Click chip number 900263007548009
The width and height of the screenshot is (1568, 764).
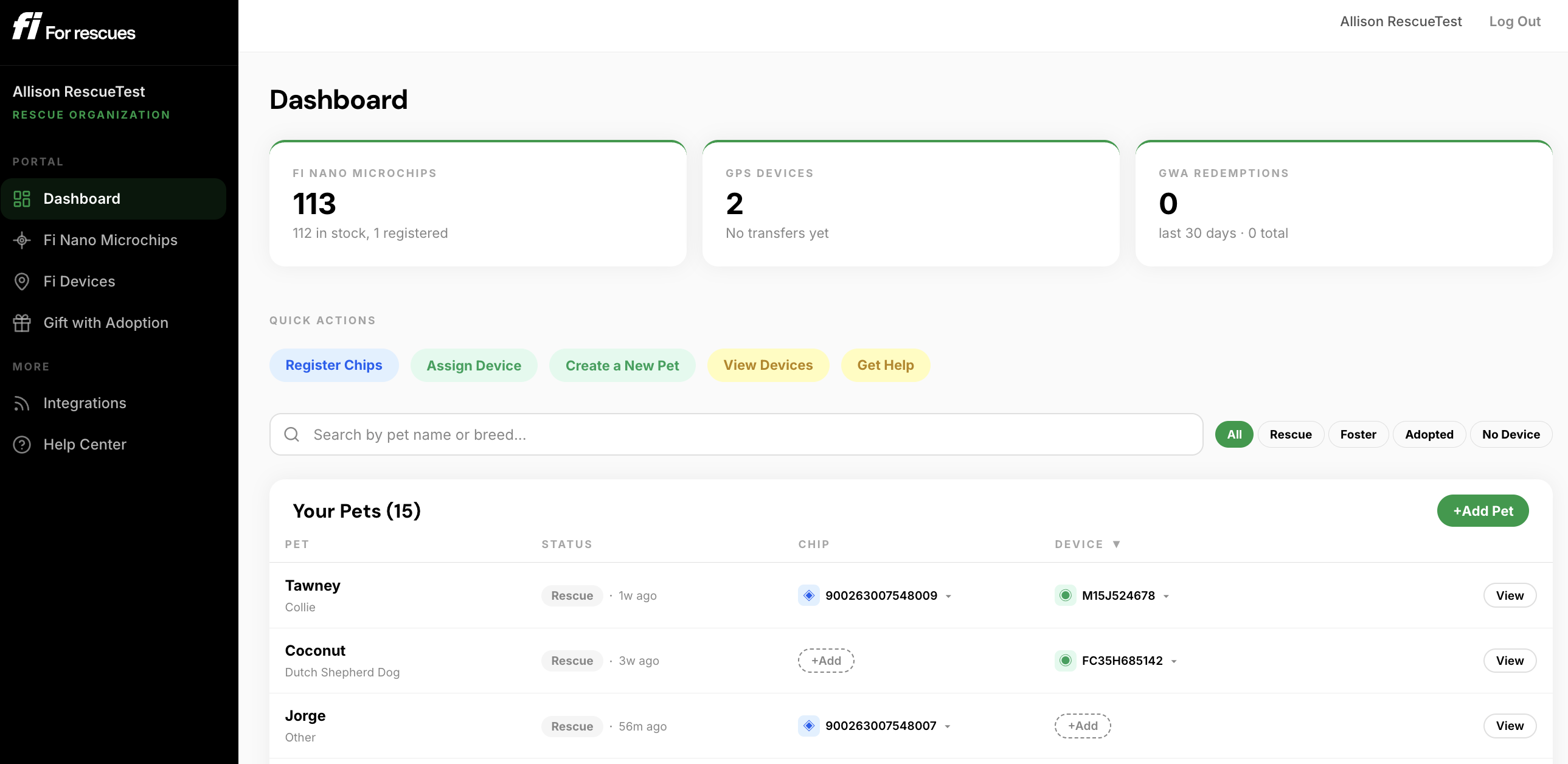tap(881, 596)
